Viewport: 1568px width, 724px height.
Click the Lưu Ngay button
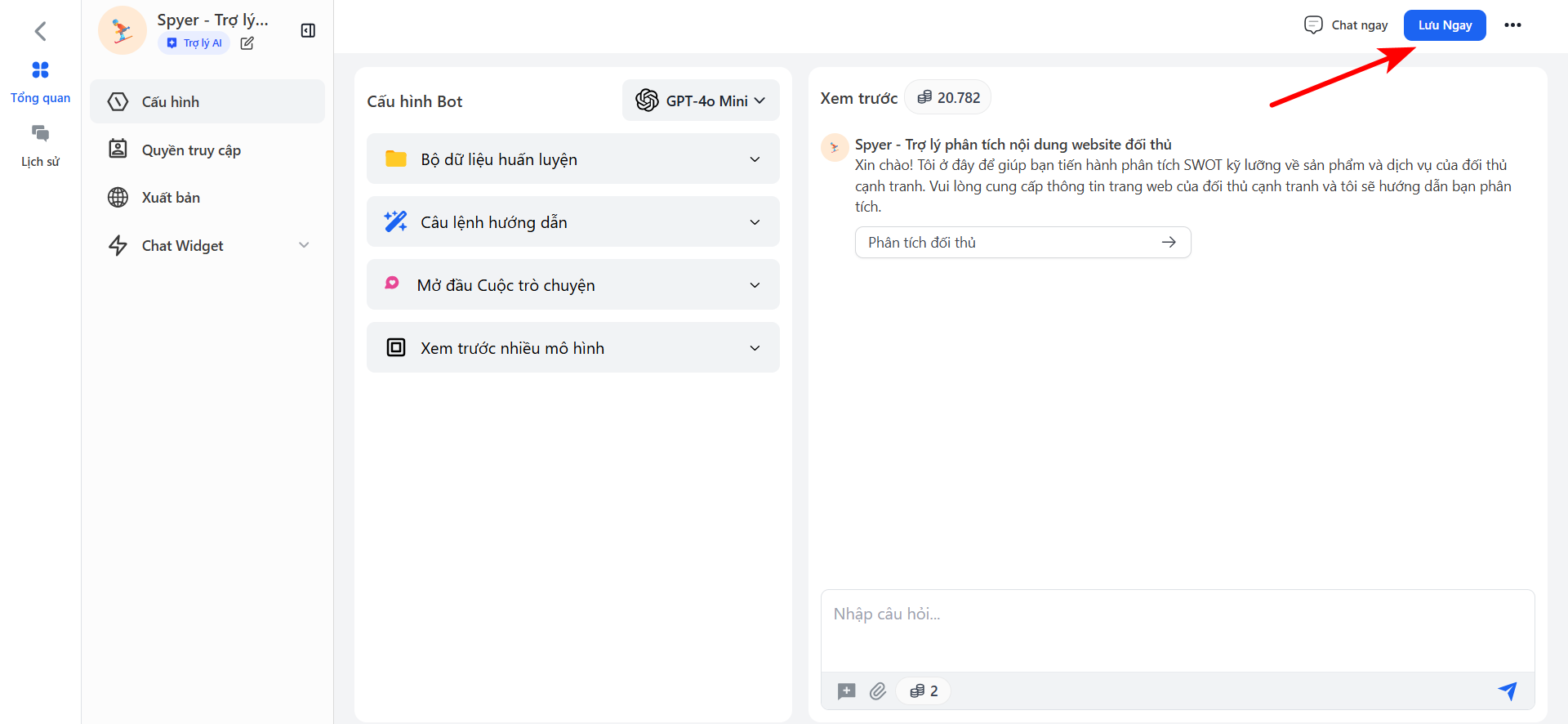click(1444, 25)
